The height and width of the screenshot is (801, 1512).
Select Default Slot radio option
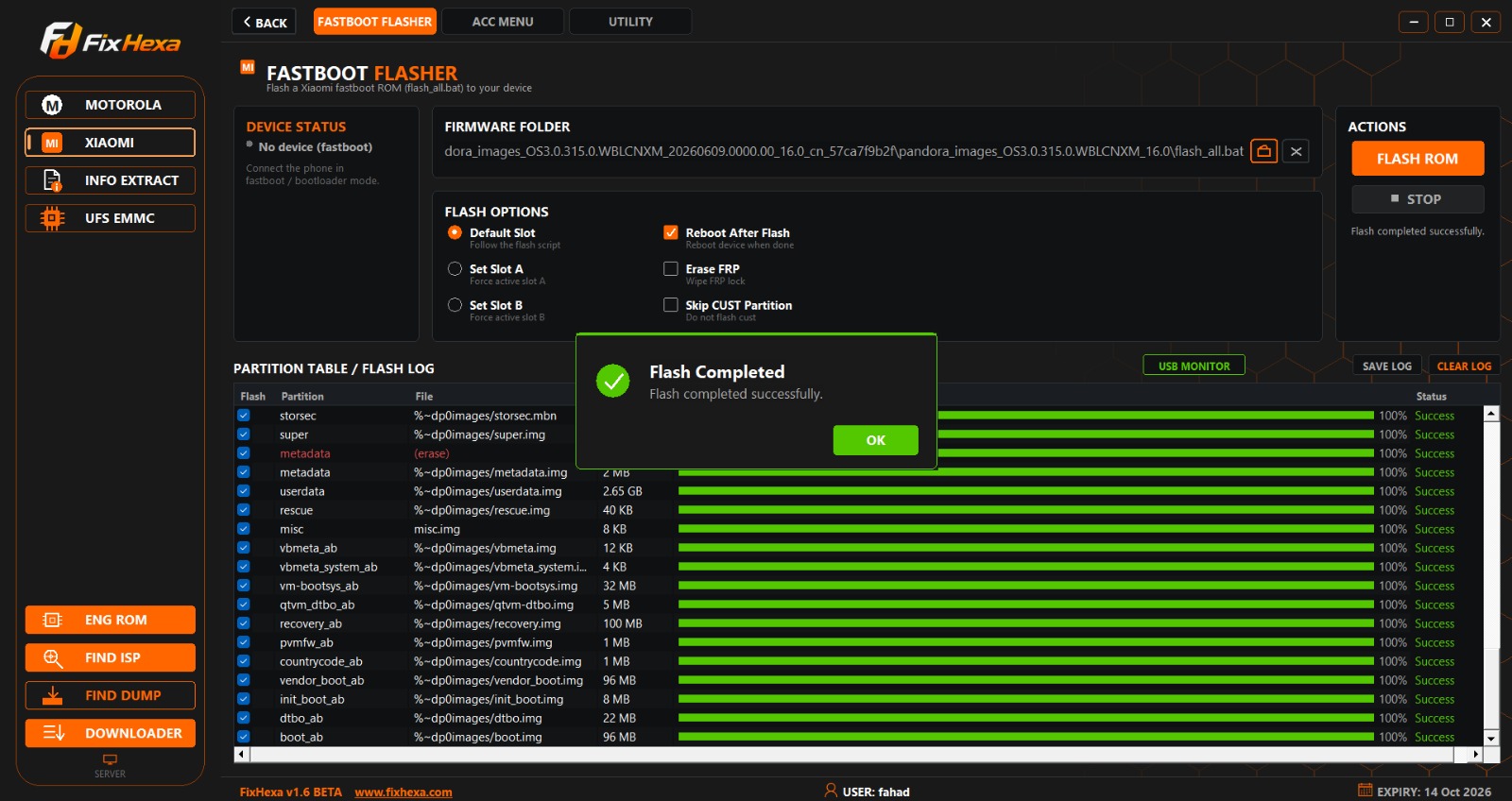455,232
